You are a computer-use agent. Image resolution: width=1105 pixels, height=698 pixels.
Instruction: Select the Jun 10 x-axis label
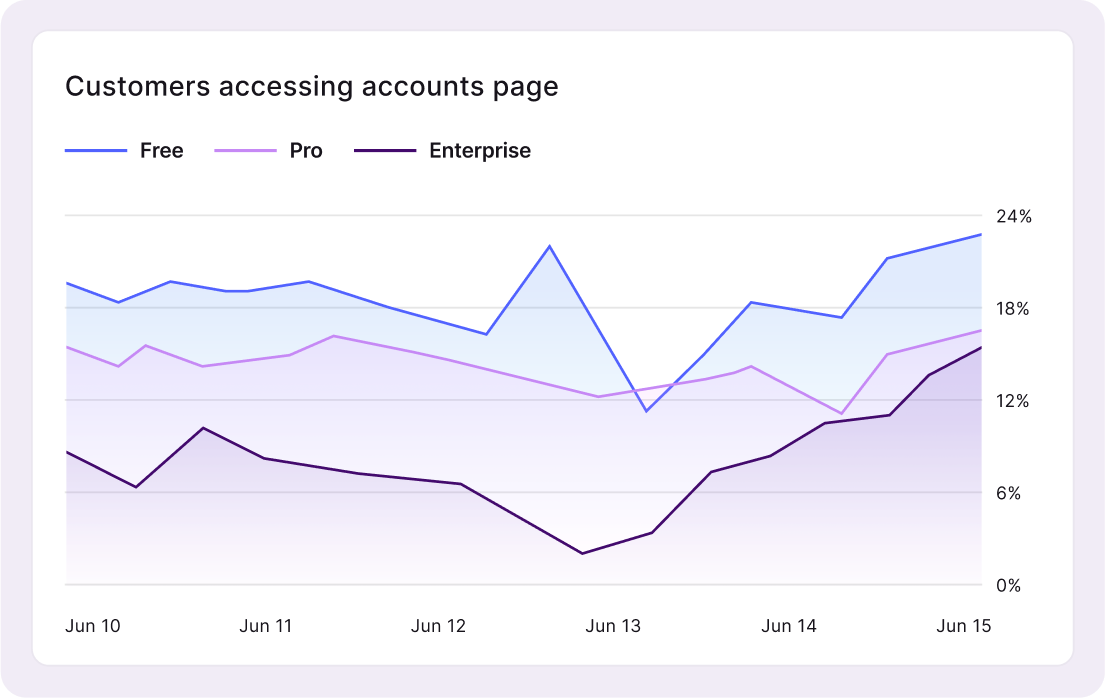(93, 626)
